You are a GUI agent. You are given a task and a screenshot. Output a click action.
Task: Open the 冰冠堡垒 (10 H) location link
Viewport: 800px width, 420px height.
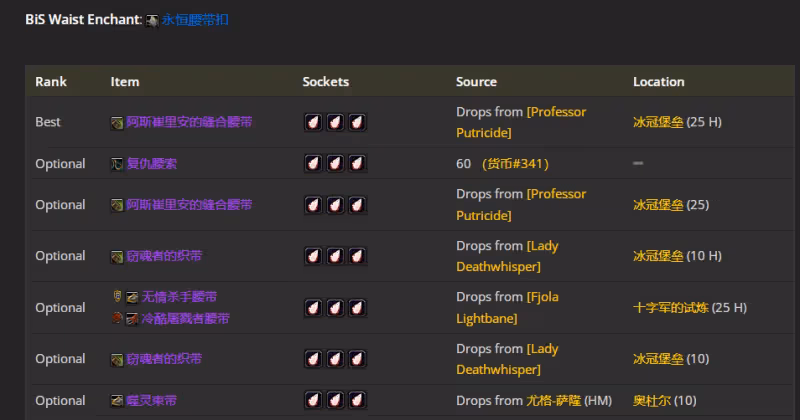pos(658,256)
